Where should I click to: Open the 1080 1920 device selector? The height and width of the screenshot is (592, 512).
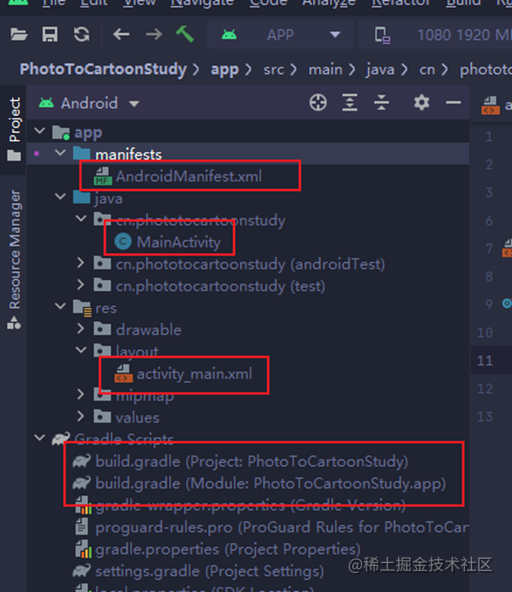pyautogui.click(x=436, y=35)
